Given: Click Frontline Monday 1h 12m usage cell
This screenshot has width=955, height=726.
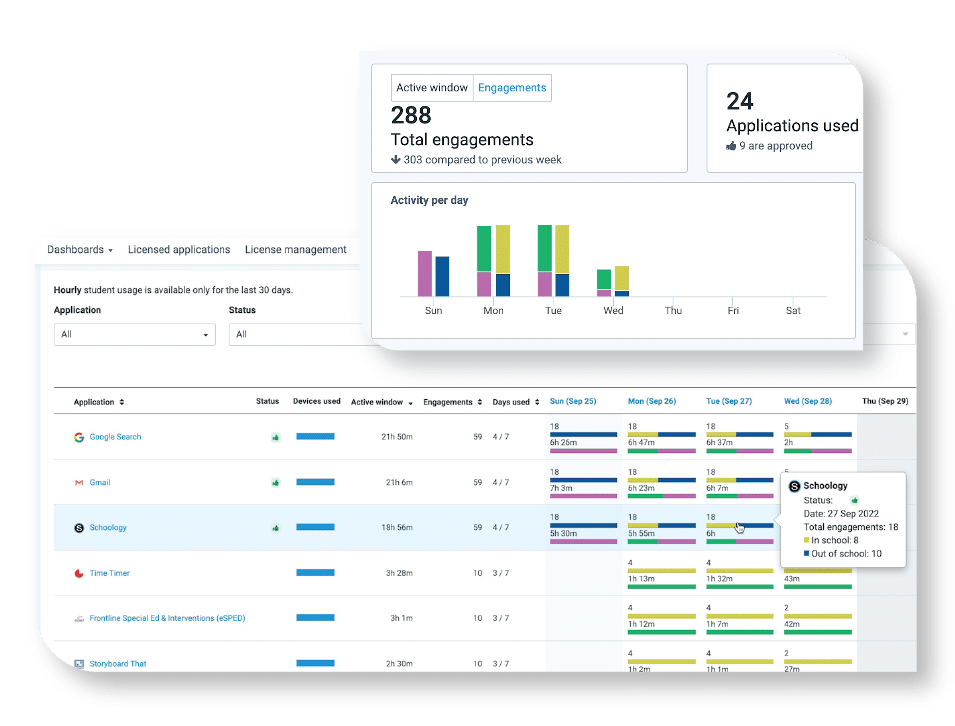Looking at the screenshot, I should (661, 619).
